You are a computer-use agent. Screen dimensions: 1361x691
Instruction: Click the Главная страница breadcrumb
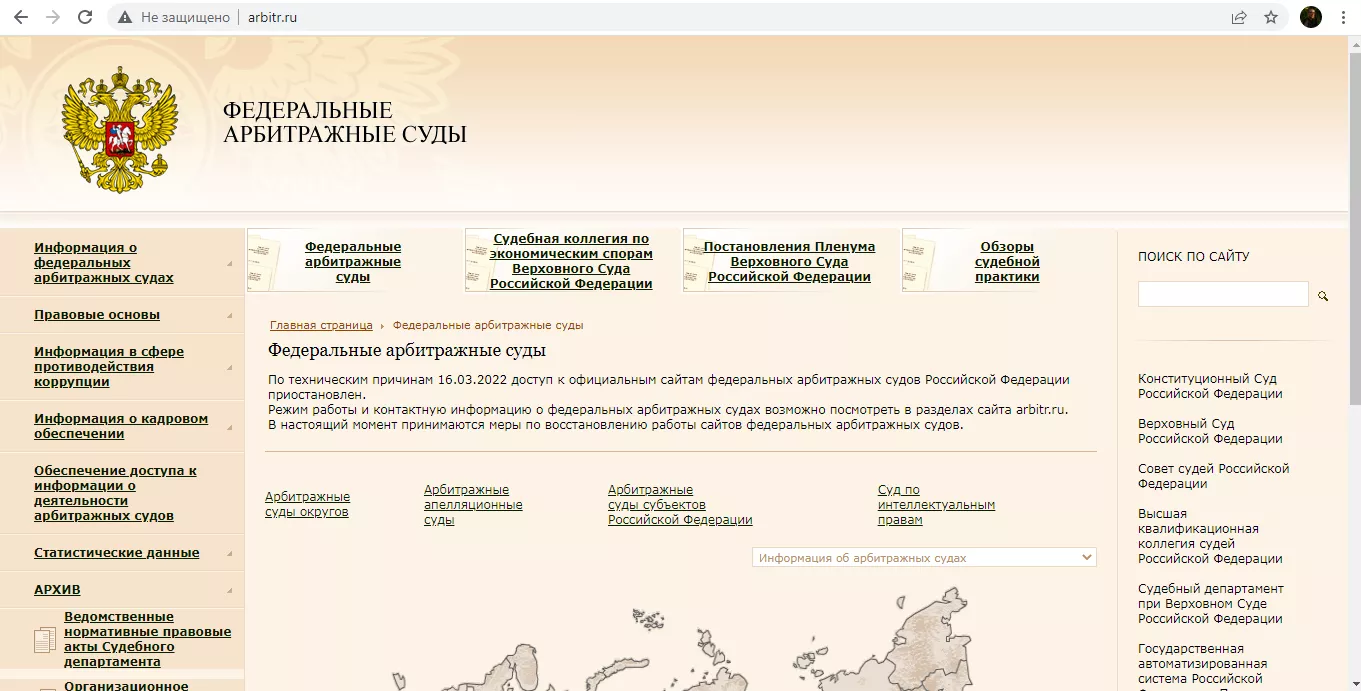click(320, 326)
